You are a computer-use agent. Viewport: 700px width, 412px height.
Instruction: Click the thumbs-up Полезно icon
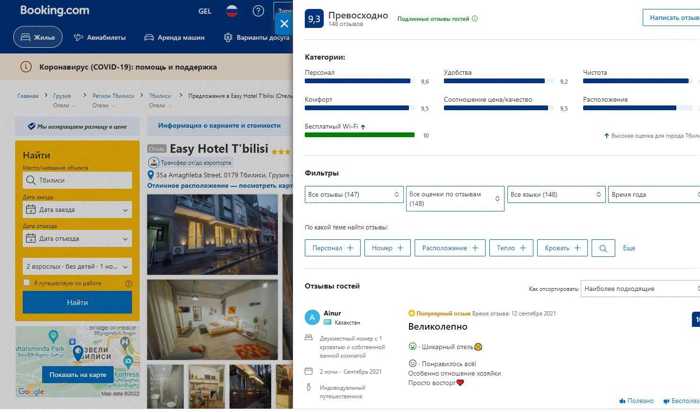(x=622, y=401)
